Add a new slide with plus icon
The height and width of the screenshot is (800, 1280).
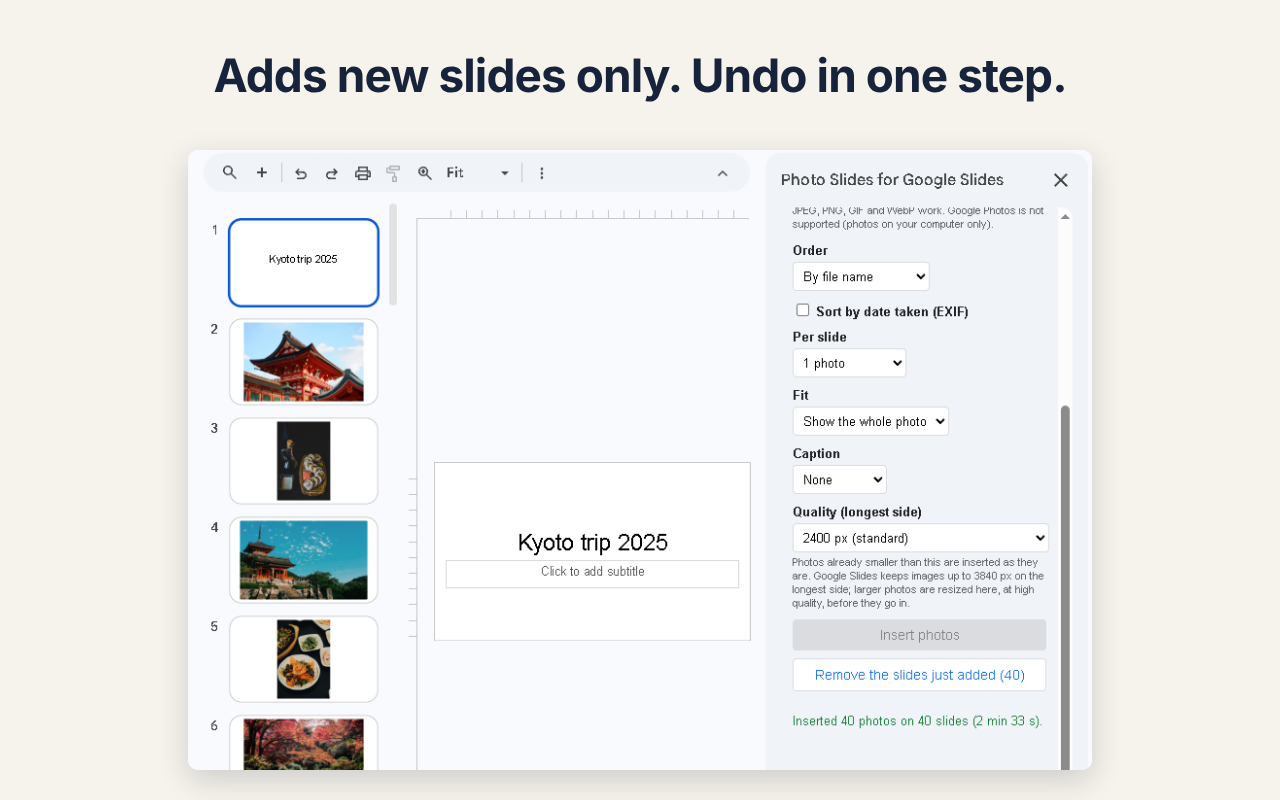click(x=262, y=173)
